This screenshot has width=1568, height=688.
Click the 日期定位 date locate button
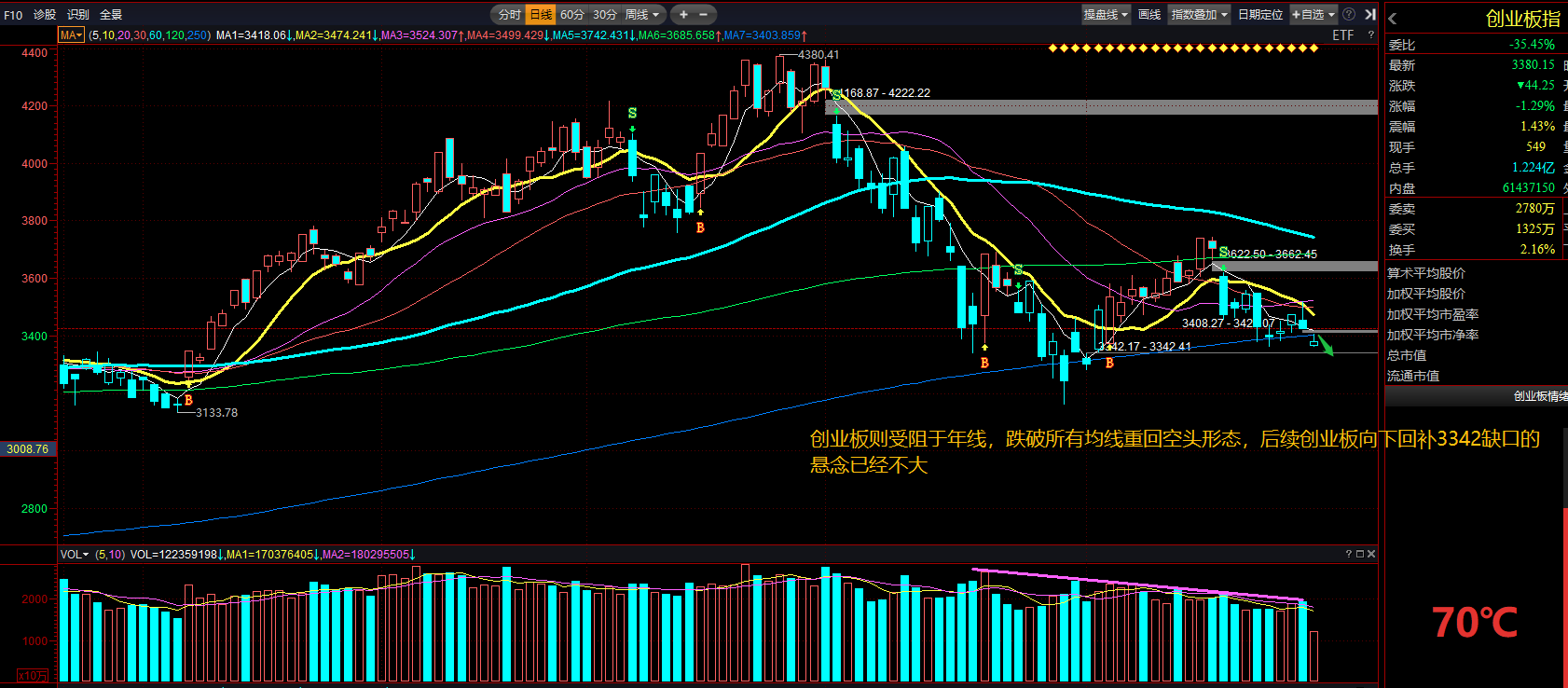[x=1260, y=15]
